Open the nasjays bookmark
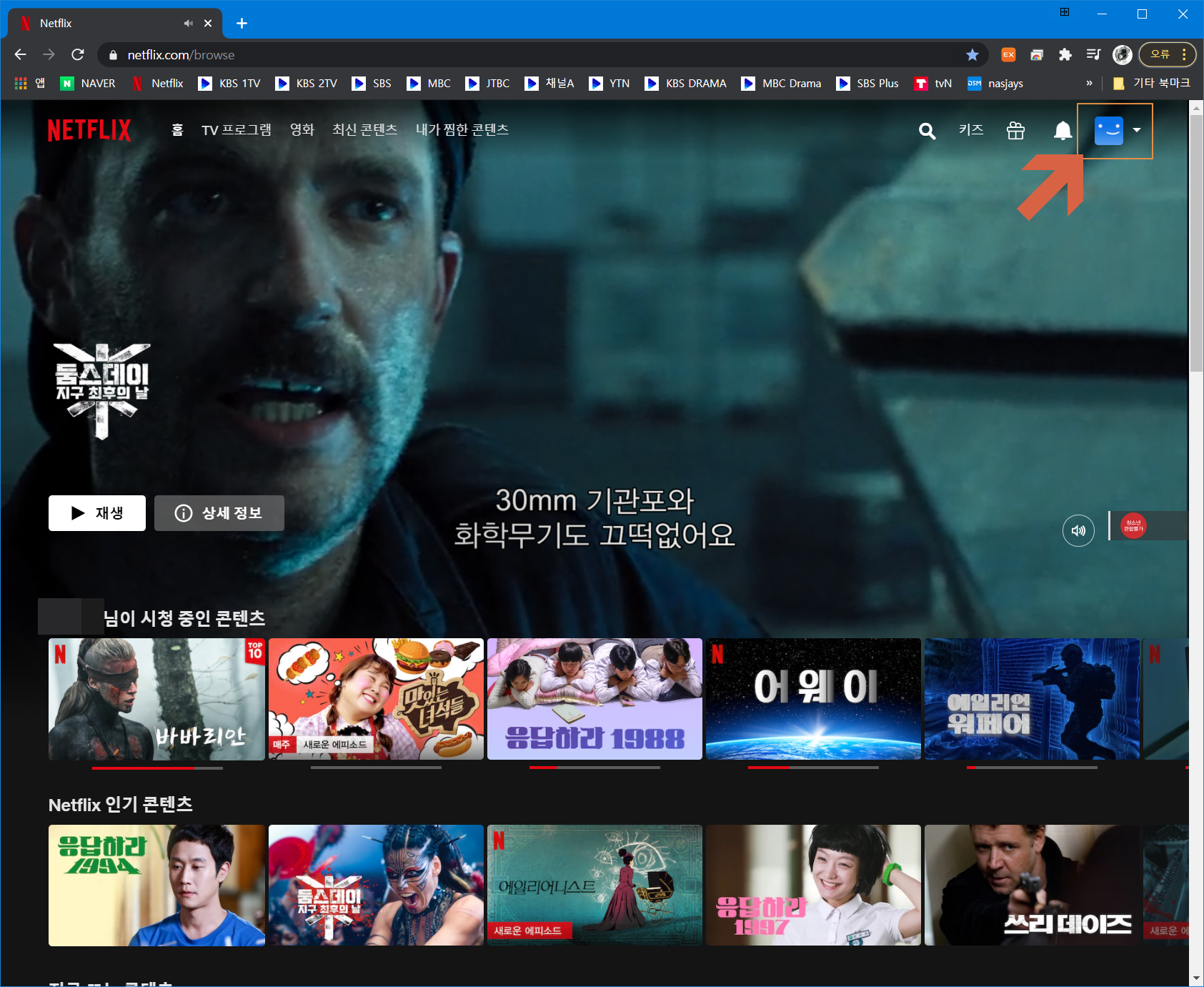This screenshot has height=987, width=1204. tap(995, 84)
